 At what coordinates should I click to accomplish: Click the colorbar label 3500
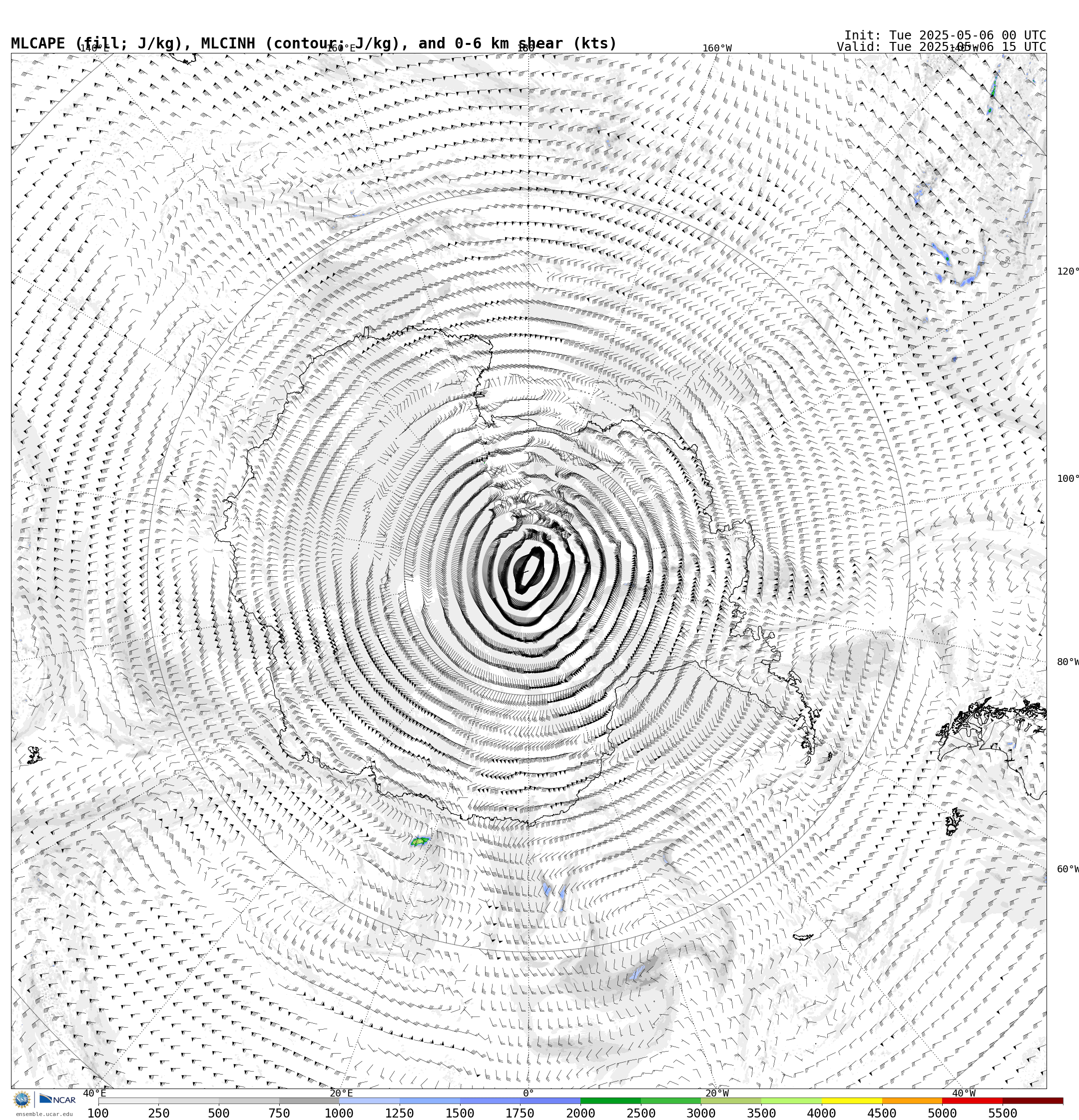coord(761,1113)
